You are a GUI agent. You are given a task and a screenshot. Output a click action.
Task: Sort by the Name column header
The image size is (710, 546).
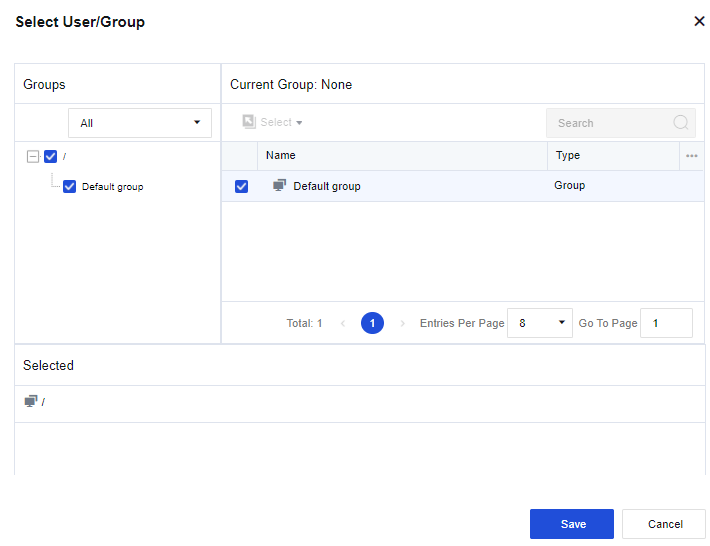click(x=281, y=156)
